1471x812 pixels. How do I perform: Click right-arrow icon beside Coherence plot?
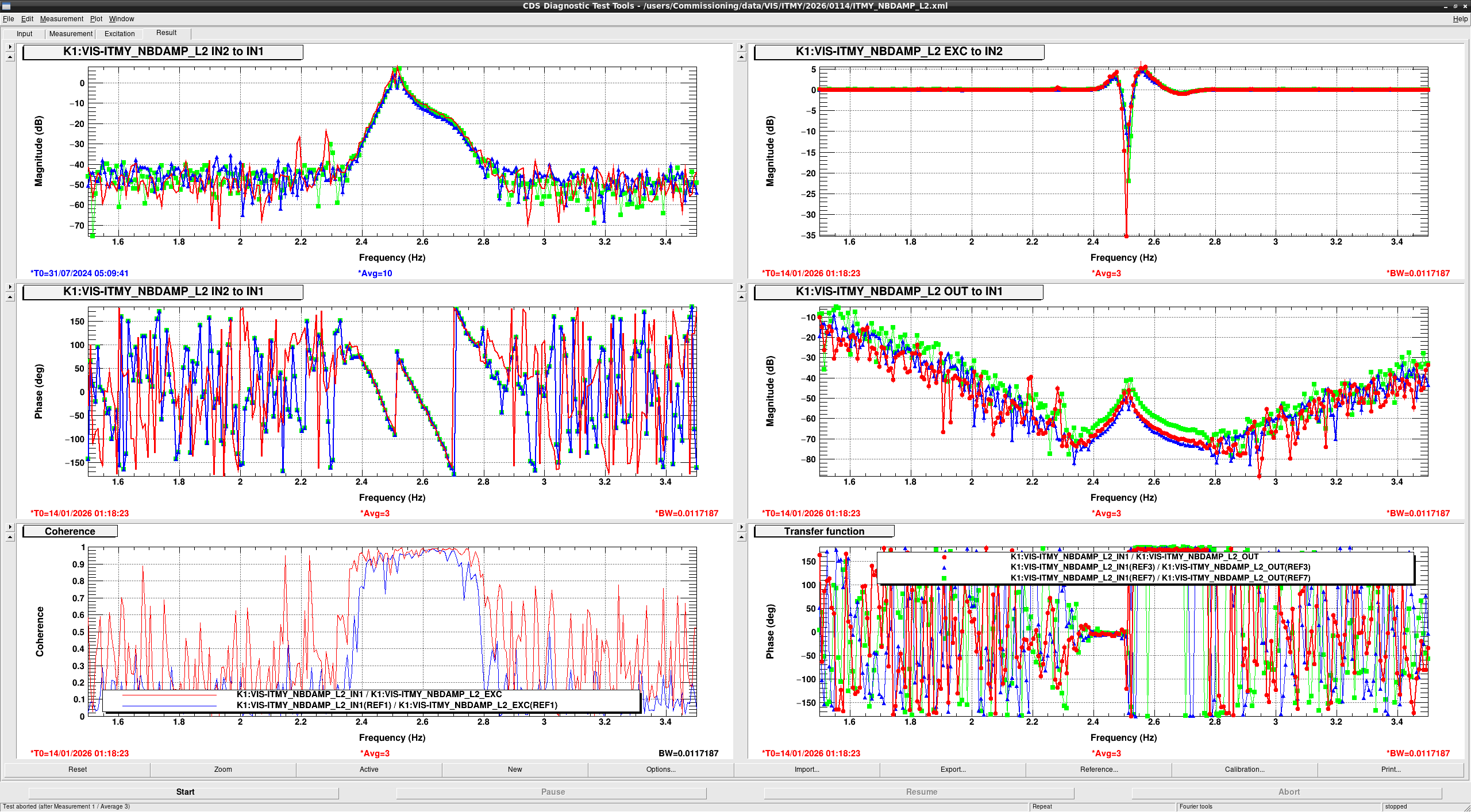[10, 527]
